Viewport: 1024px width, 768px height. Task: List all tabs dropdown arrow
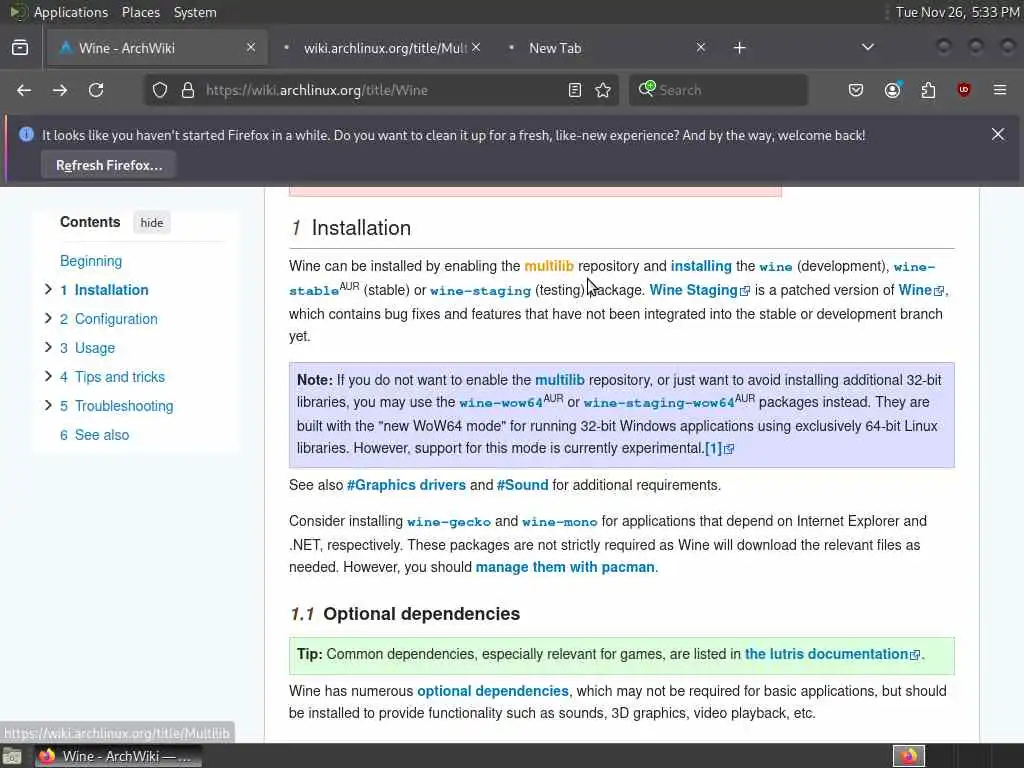pyautogui.click(x=868, y=47)
